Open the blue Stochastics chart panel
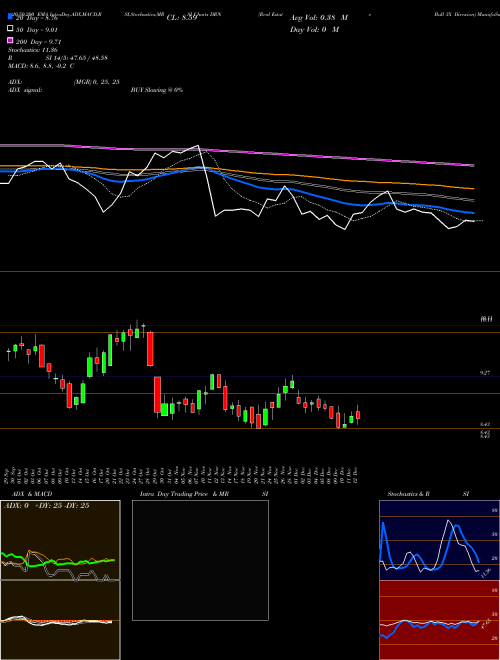 point(439,540)
